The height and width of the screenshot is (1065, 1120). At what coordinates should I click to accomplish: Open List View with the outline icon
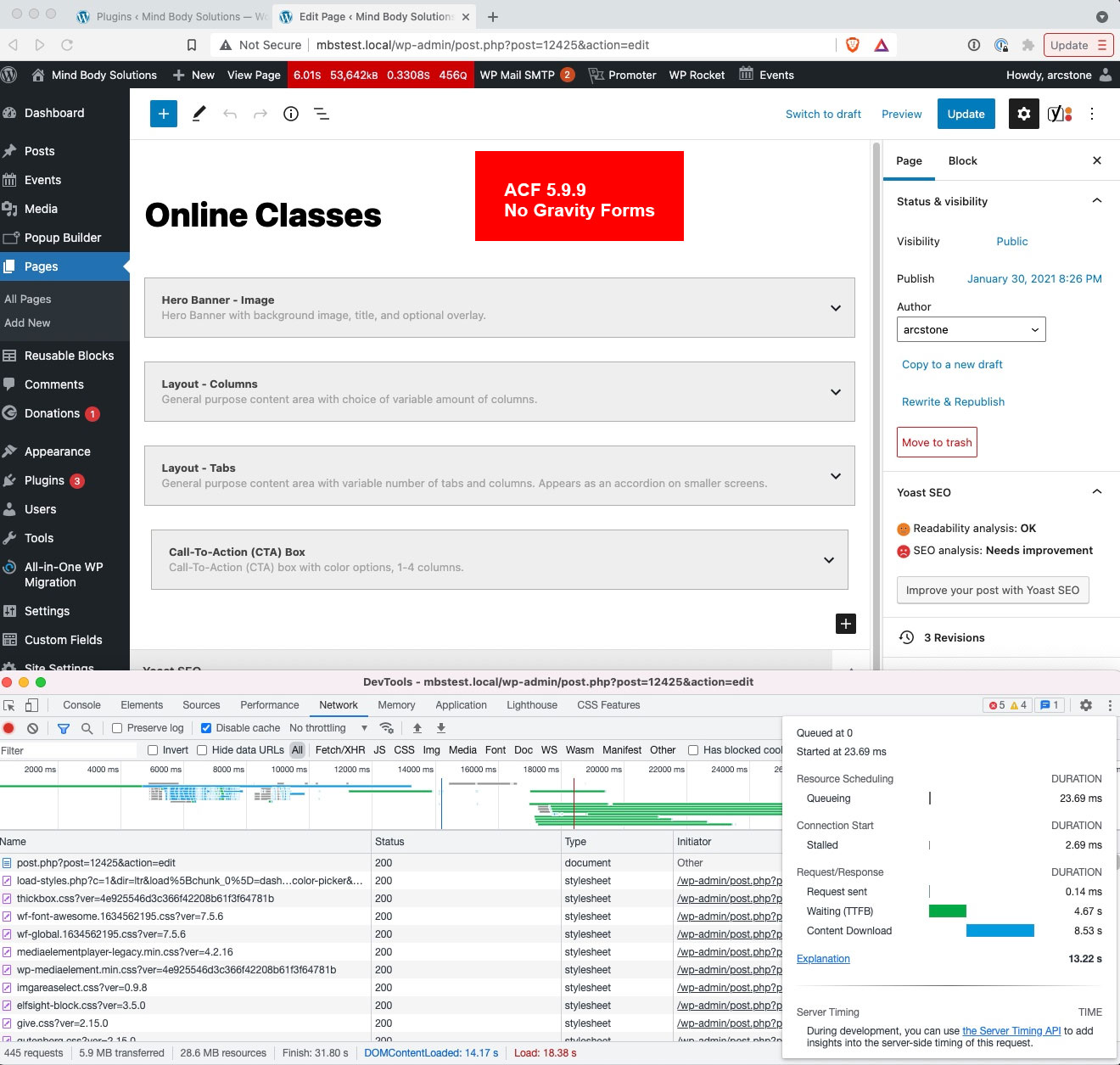[322, 113]
